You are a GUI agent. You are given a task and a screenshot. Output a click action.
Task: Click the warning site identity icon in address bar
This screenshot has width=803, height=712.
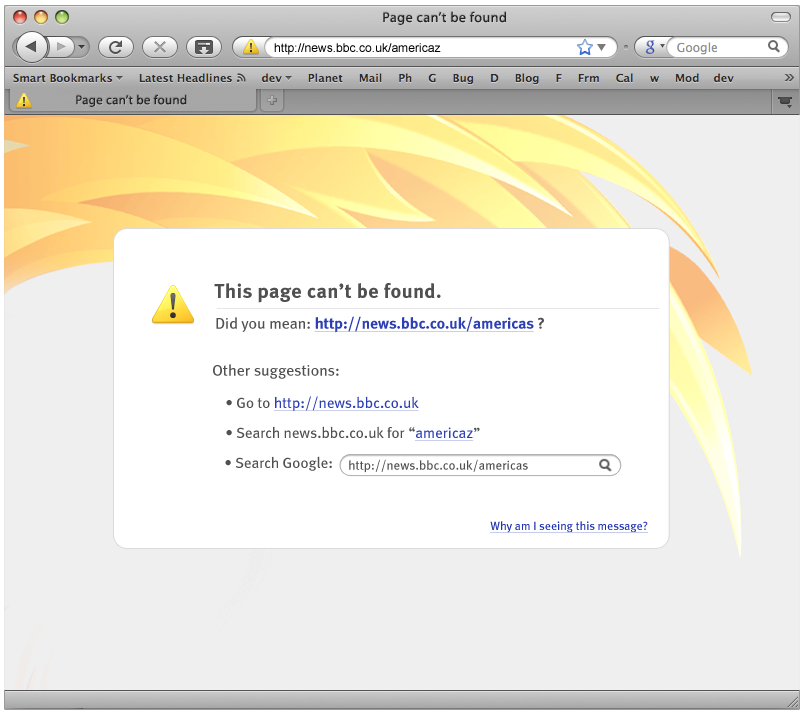(250, 48)
